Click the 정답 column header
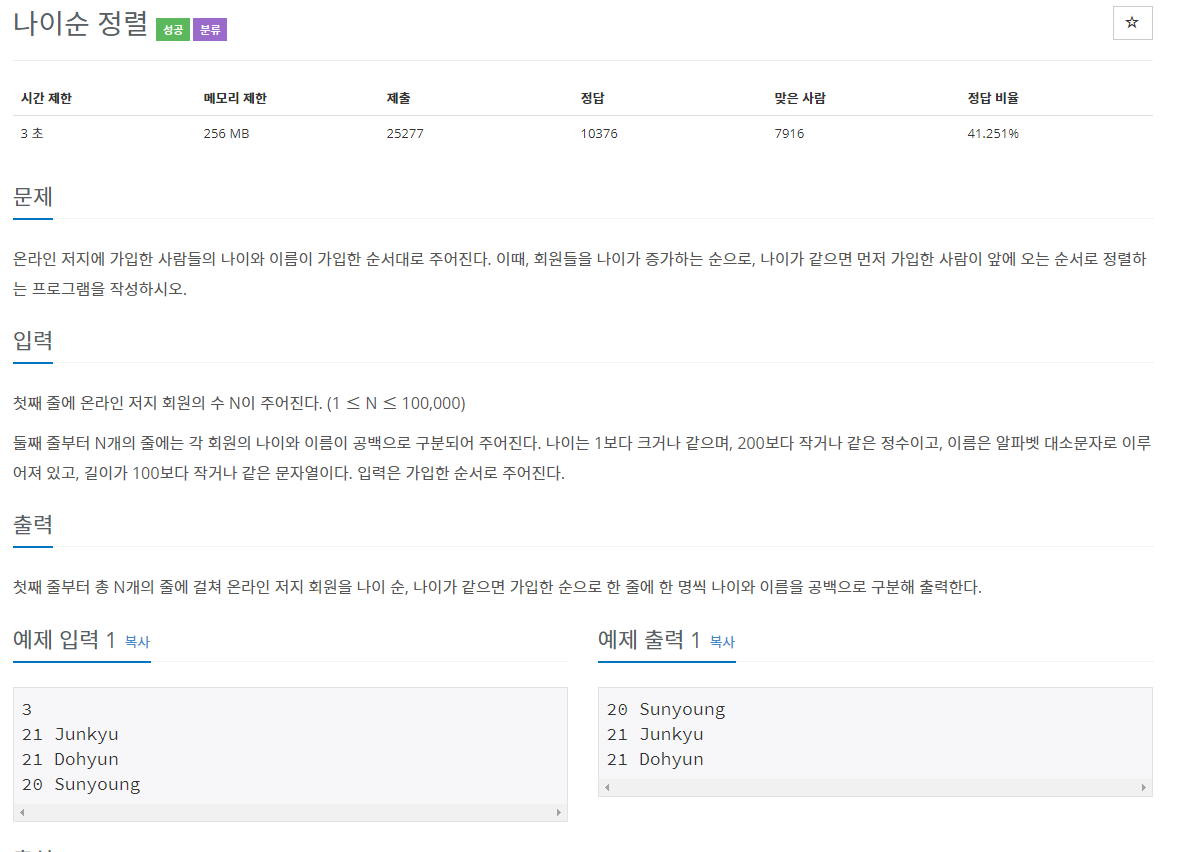This screenshot has width=1183, height=852. coord(592,98)
